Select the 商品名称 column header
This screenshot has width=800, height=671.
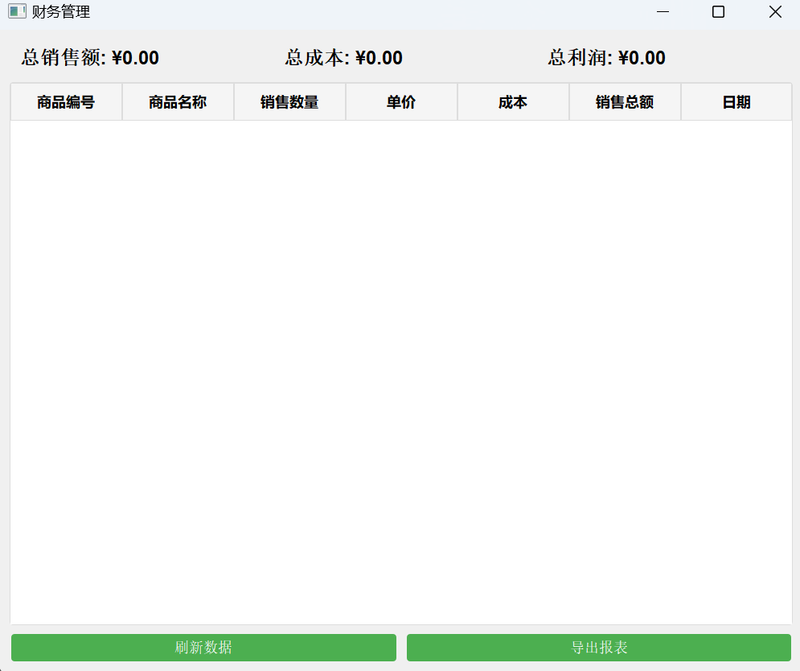click(178, 102)
